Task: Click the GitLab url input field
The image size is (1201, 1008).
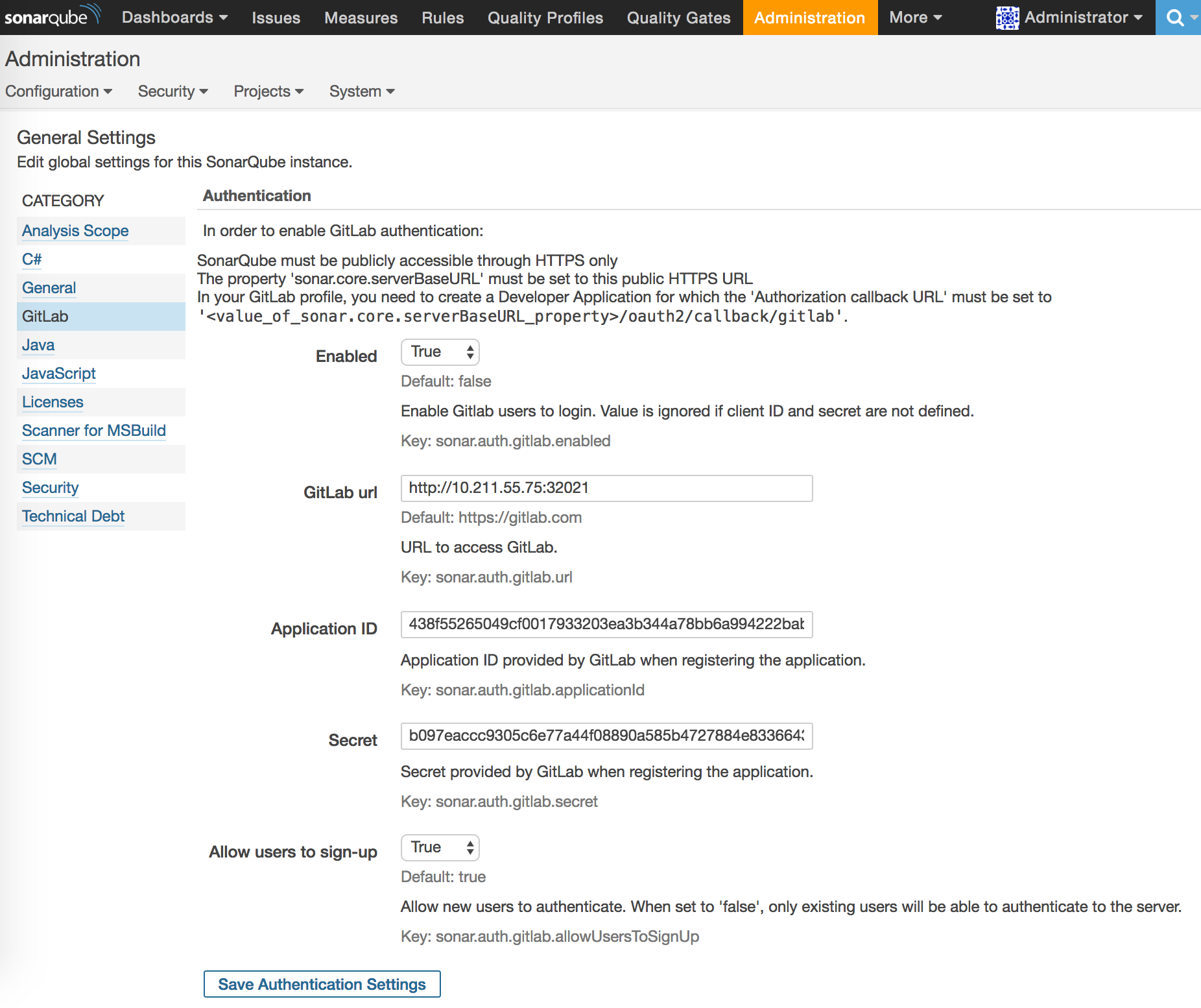Action: click(606, 488)
